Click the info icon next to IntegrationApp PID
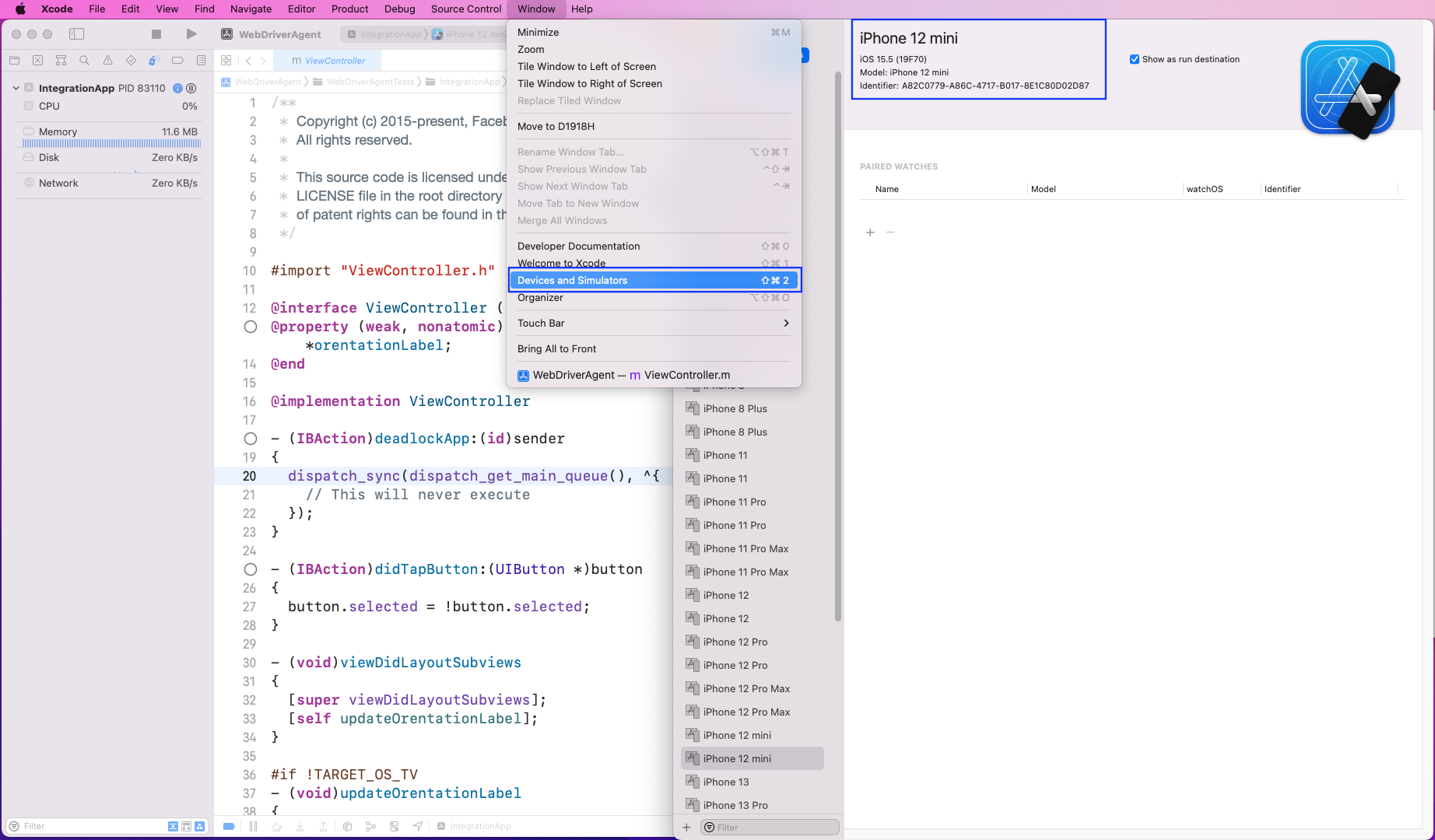This screenshot has width=1435, height=840. [177, 89]
